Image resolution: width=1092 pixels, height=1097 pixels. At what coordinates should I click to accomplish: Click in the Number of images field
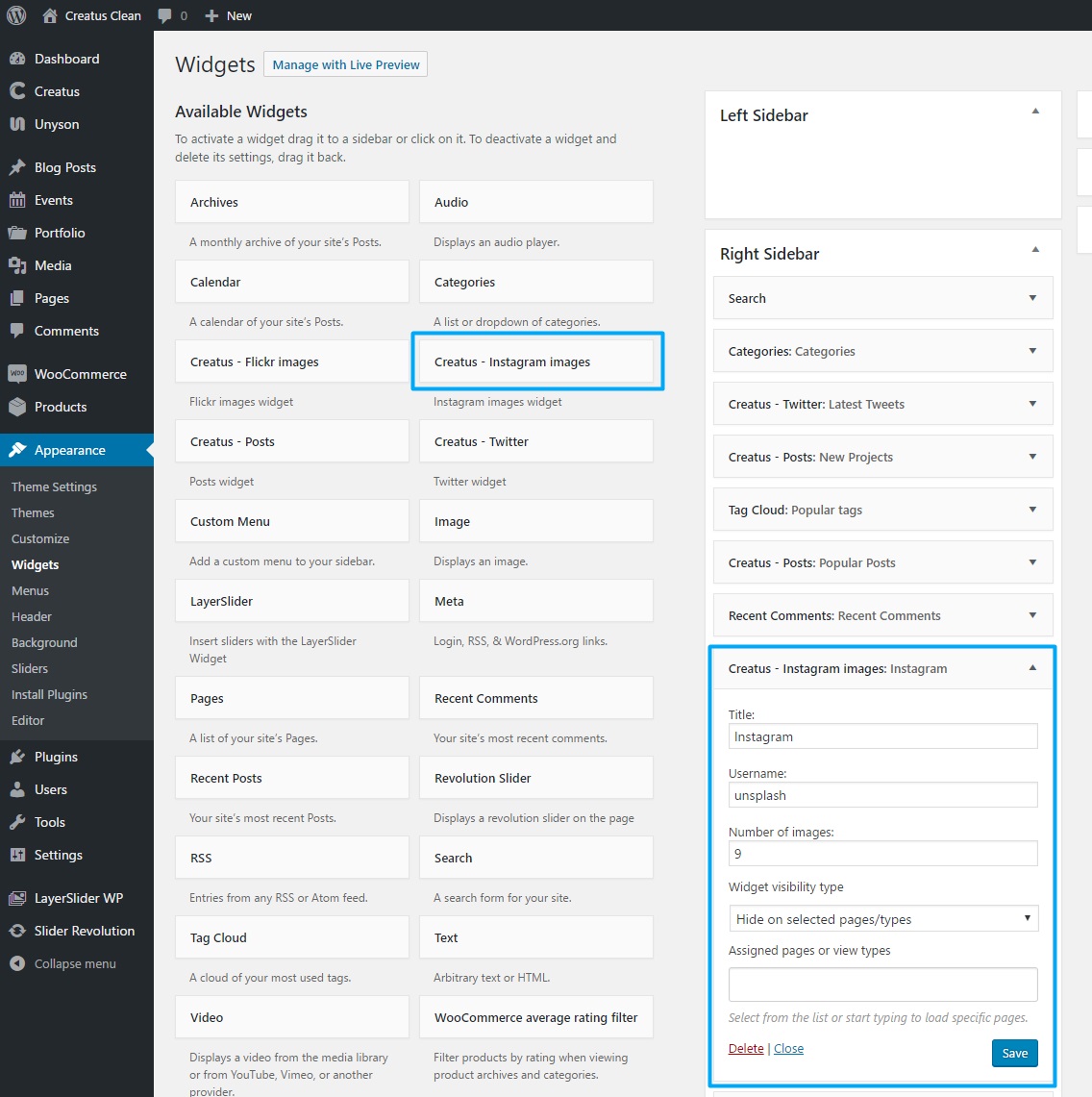tap(882, 854)
